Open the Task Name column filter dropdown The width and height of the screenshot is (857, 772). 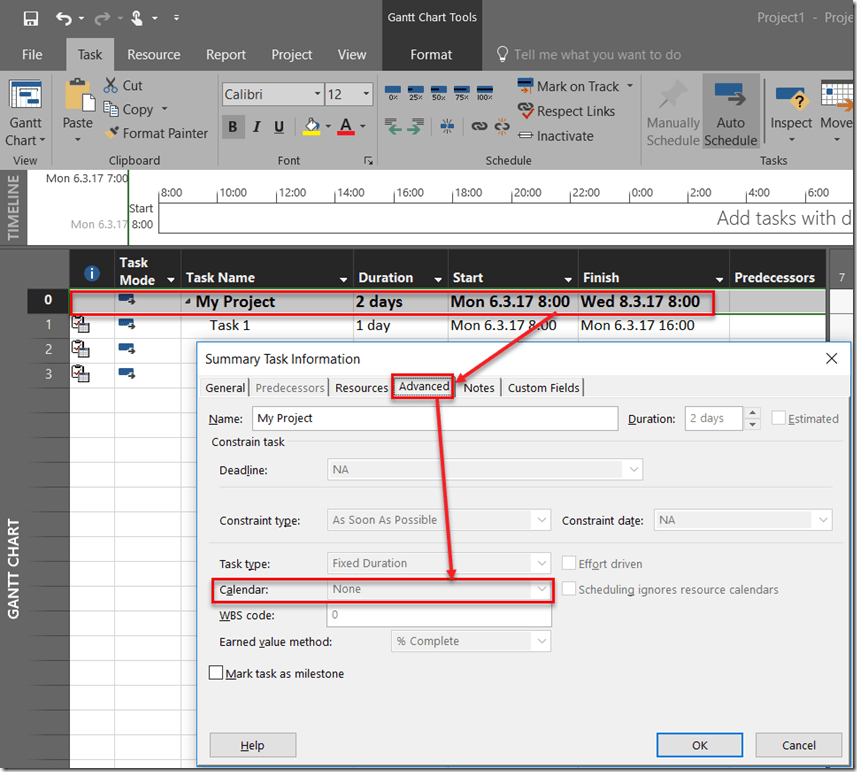[x=344, y=279]
